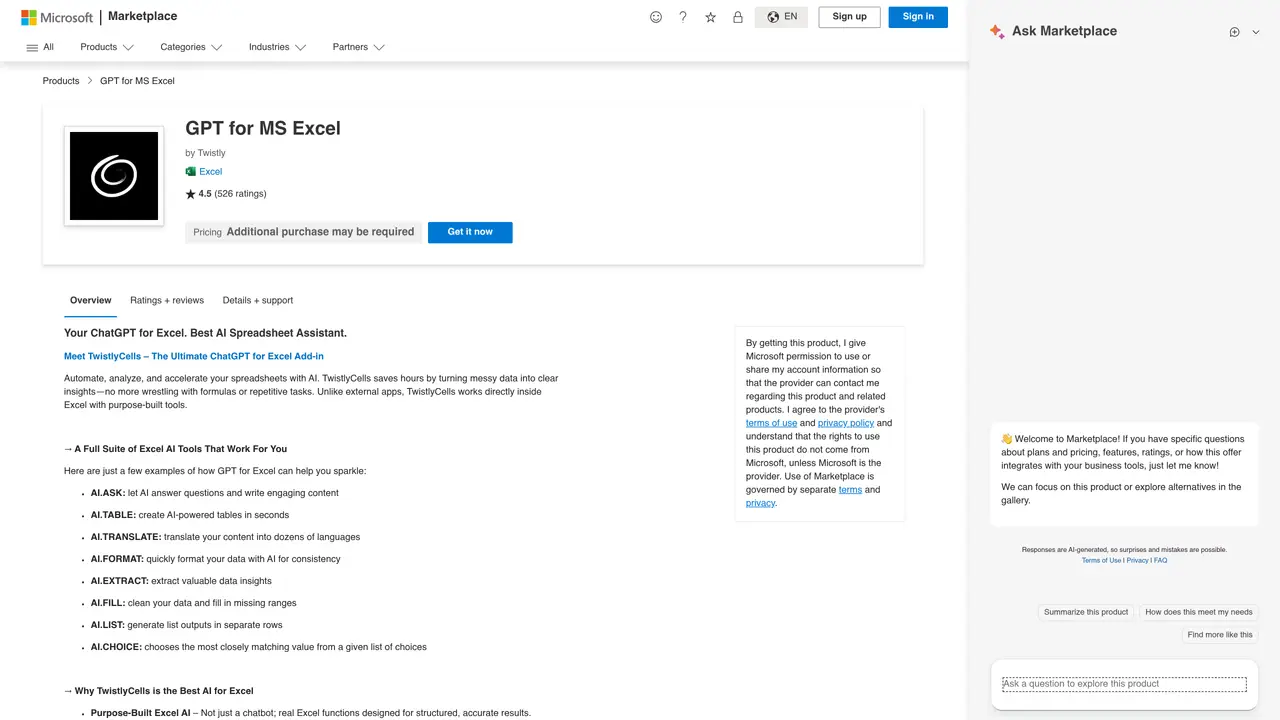Open provider's privacy policy link
Viewport: 1280px width, 720px height.
pos(846,423)
